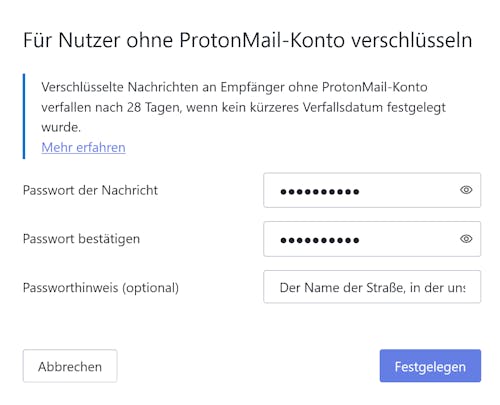This screenshot has height=405, width=500.
Task: Confirm with the Festgelegen button
Action: click(430, 366)
